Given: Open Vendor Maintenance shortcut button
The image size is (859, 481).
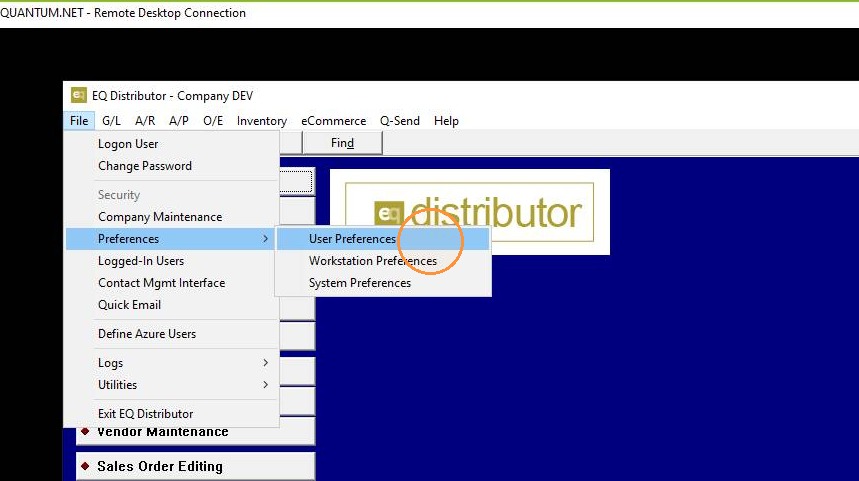Looking at the screenshot, I should (195, 433).
